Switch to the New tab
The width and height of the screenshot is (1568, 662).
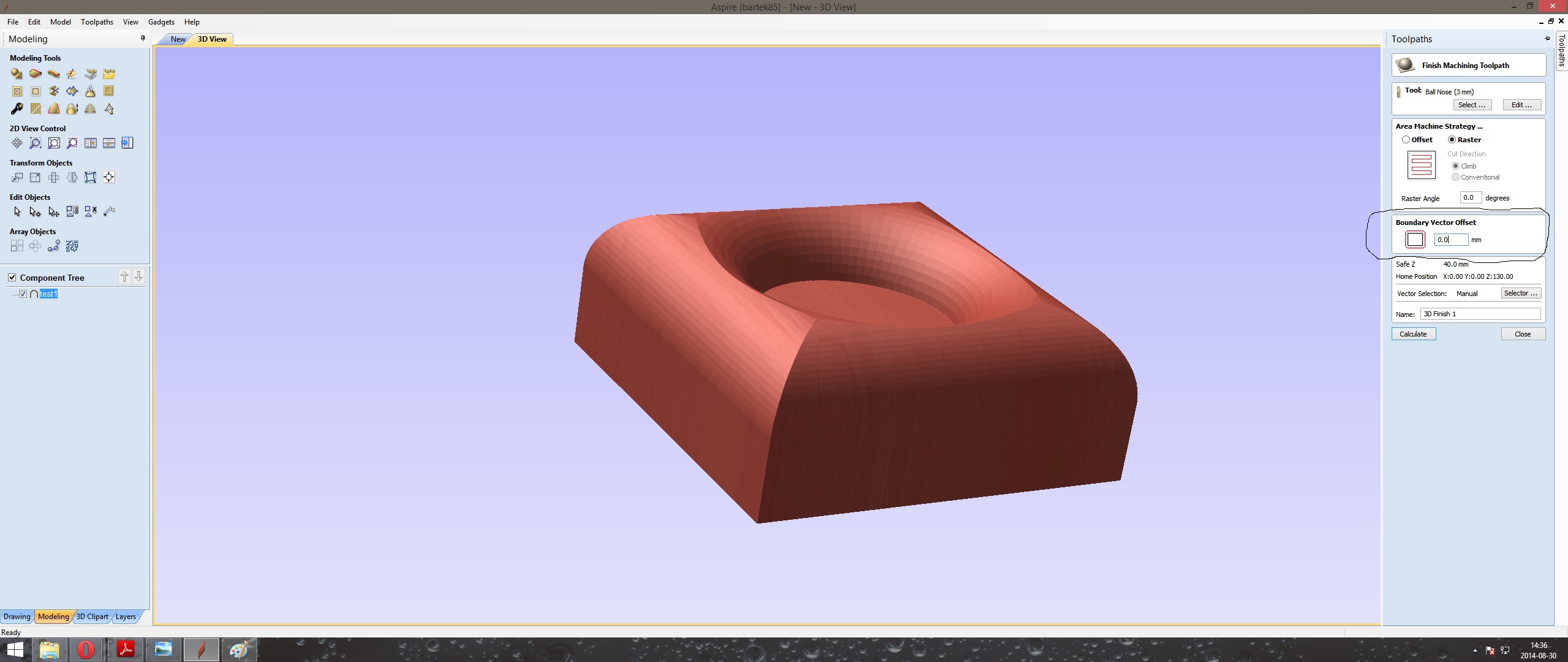(178, 39)
